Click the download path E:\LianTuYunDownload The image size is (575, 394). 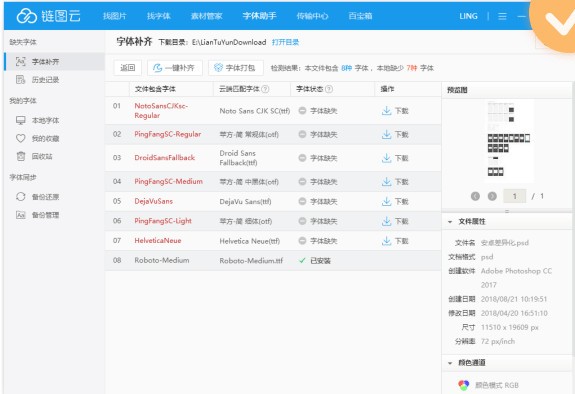click(229, 42)
